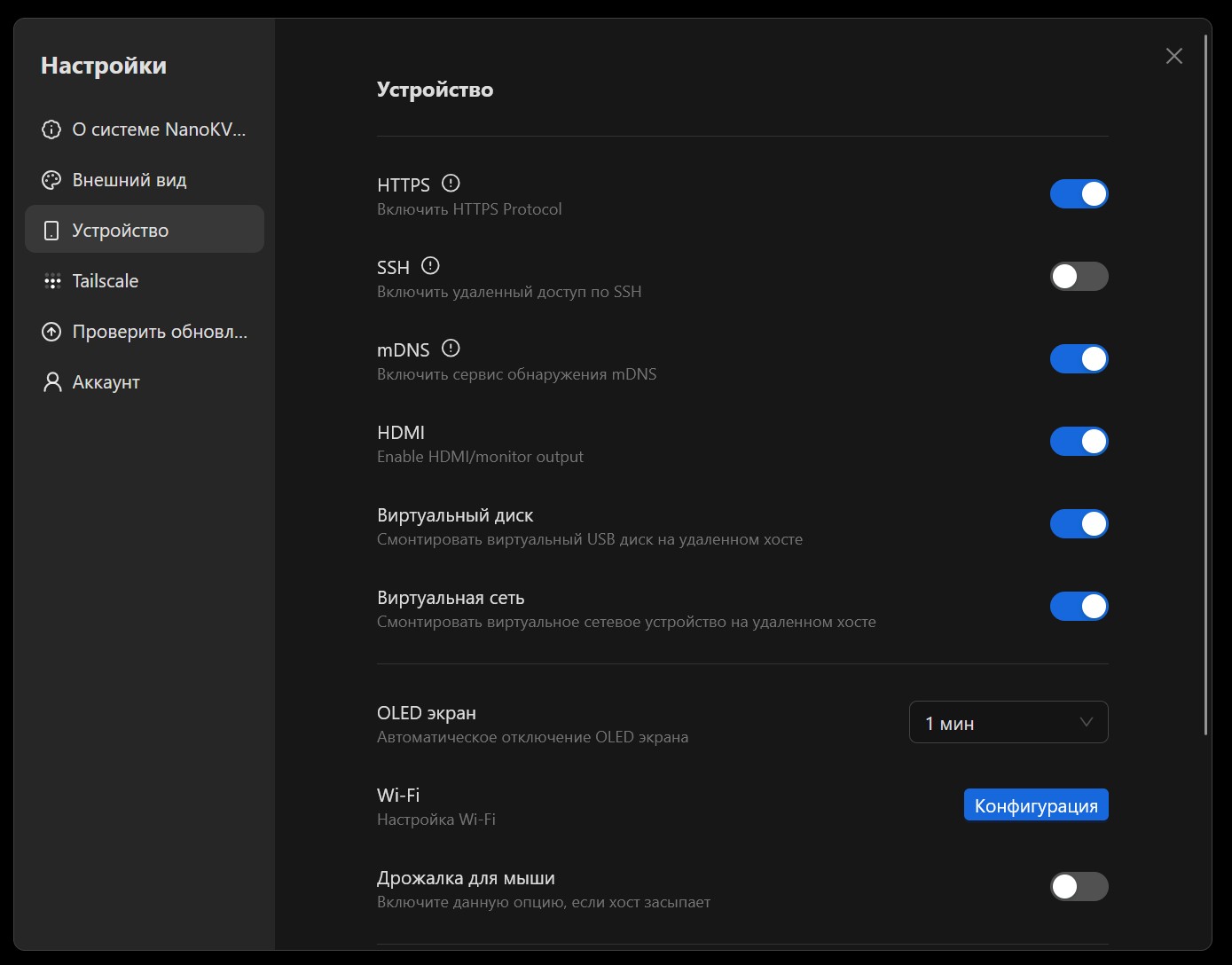Toggle off Виртуальный диск switch
Screen dimensions: 1232x965
1079,524
